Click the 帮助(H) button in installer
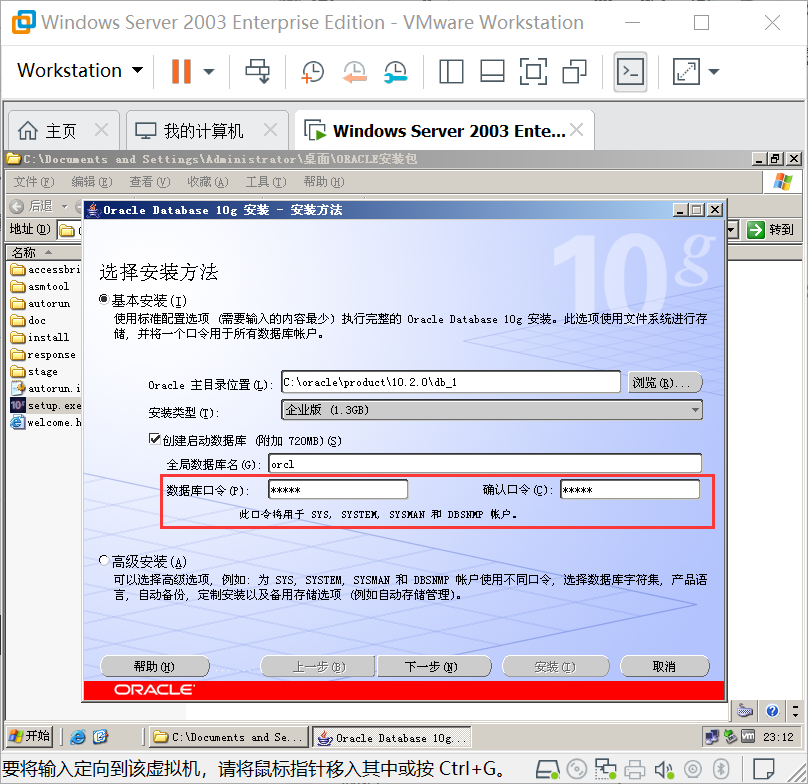The image size is (808, 784). (x=155, y=666)
